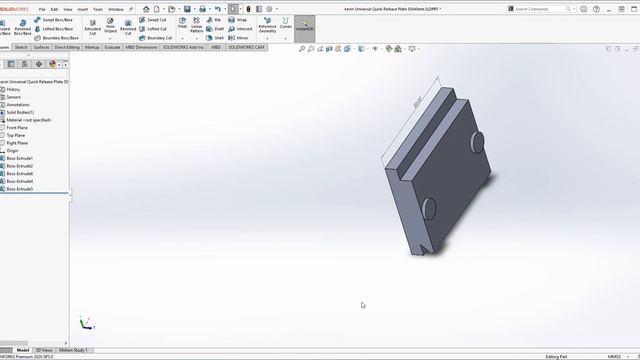
Task: Open View Orientation cube icon
Action: 347,49
